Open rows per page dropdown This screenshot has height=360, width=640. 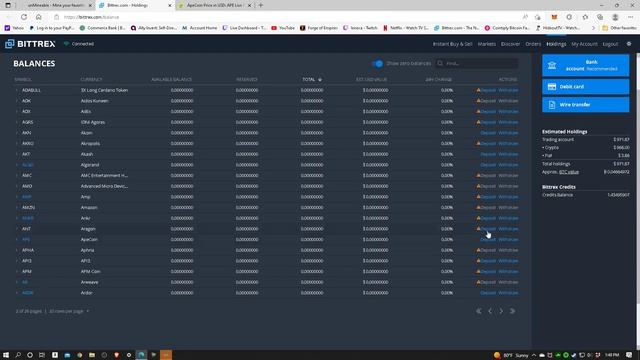tap(69, 311)
